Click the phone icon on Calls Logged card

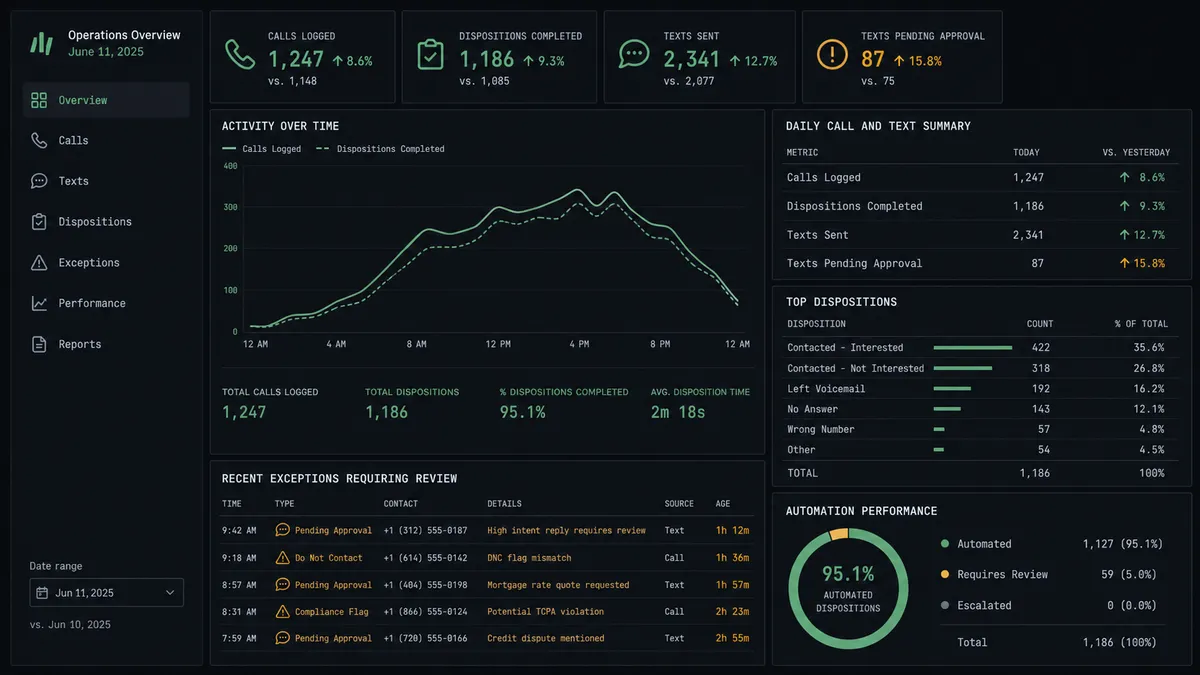pyautogui.click(x=240, y=55)
